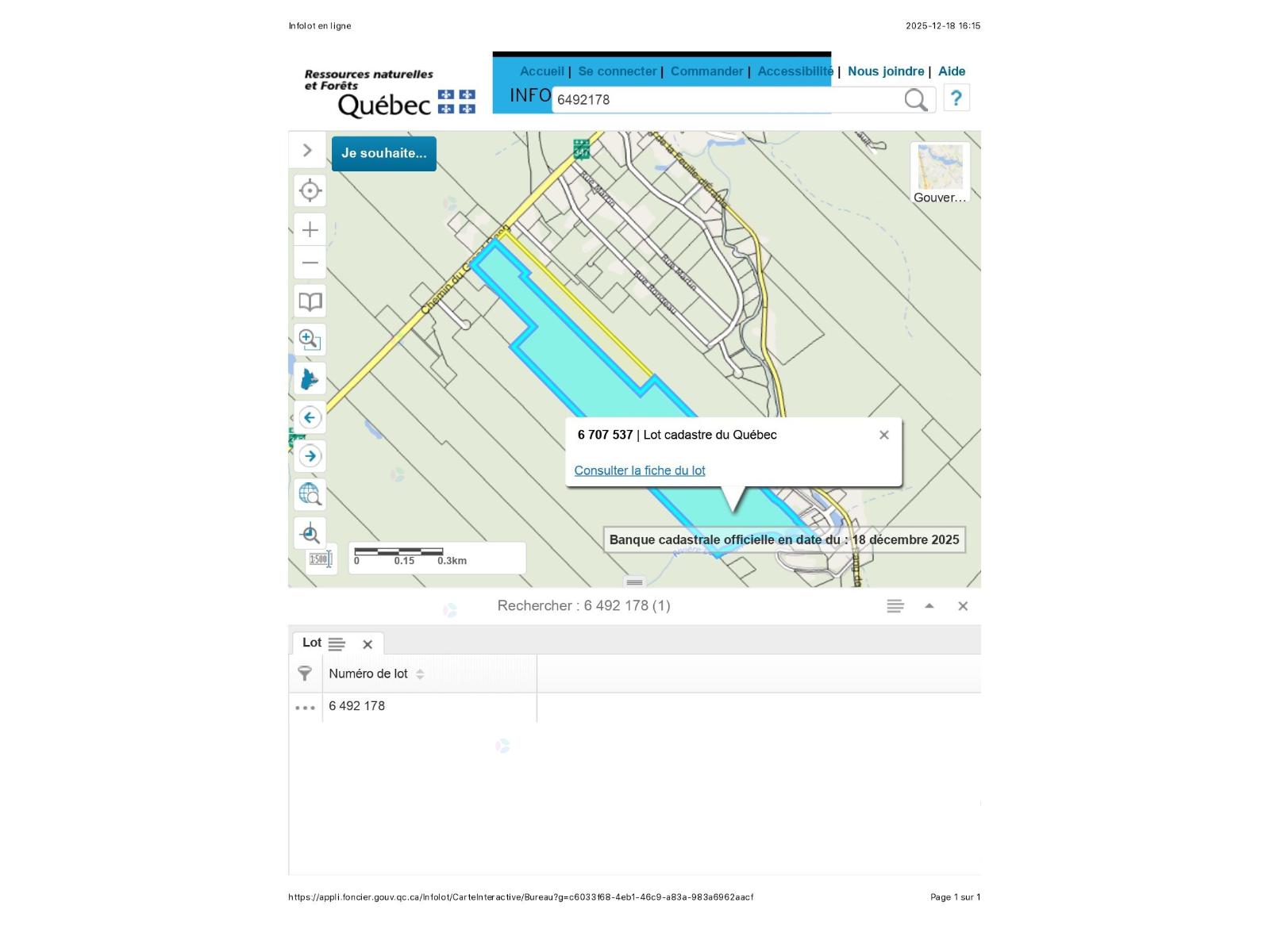Image resolution: width=1270 pixels, height=952 pixels.
Task: Click the globe search icon
Action: (x=310, y=494)
